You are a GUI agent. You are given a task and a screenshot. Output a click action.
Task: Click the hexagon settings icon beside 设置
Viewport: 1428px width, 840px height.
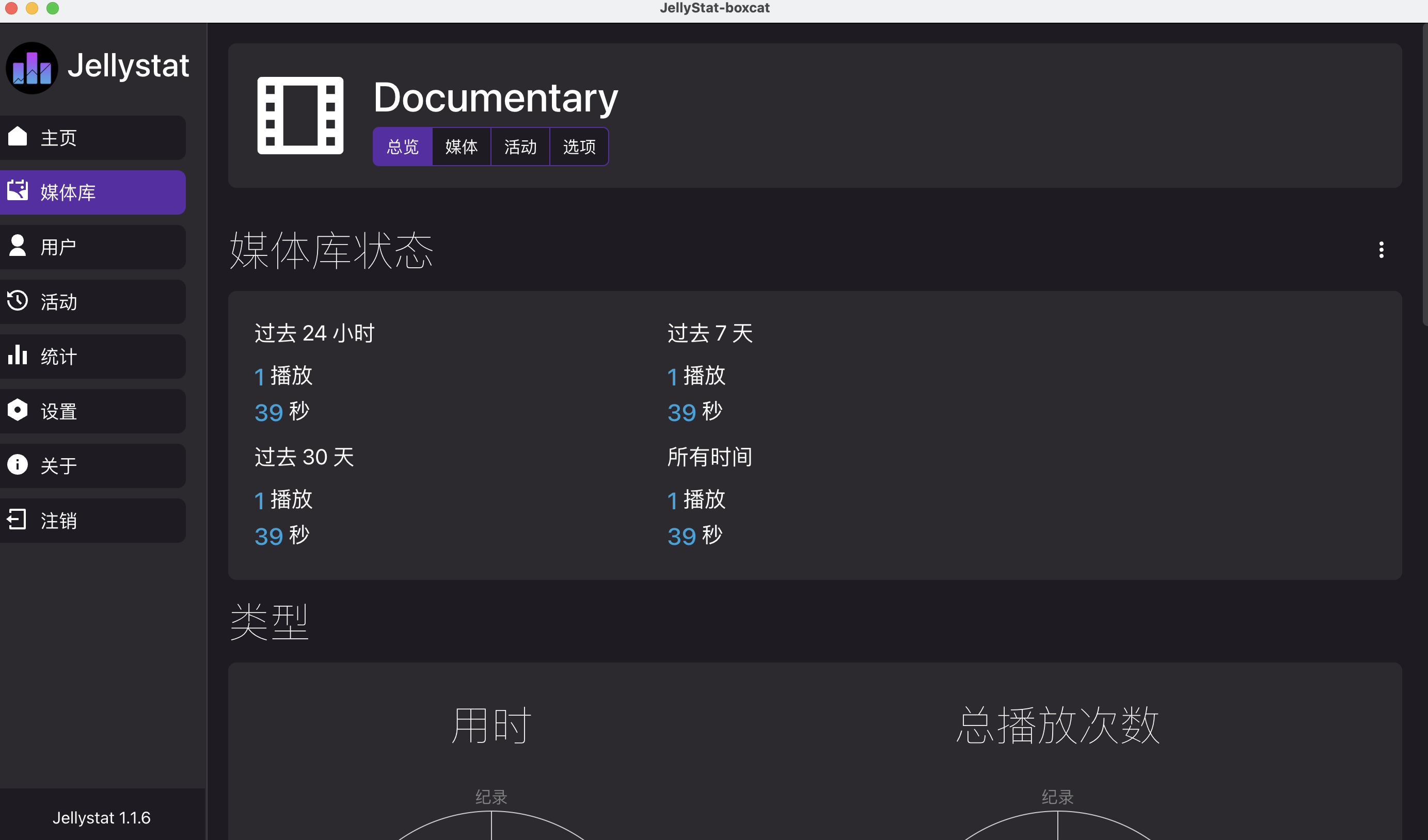point(18,410)
